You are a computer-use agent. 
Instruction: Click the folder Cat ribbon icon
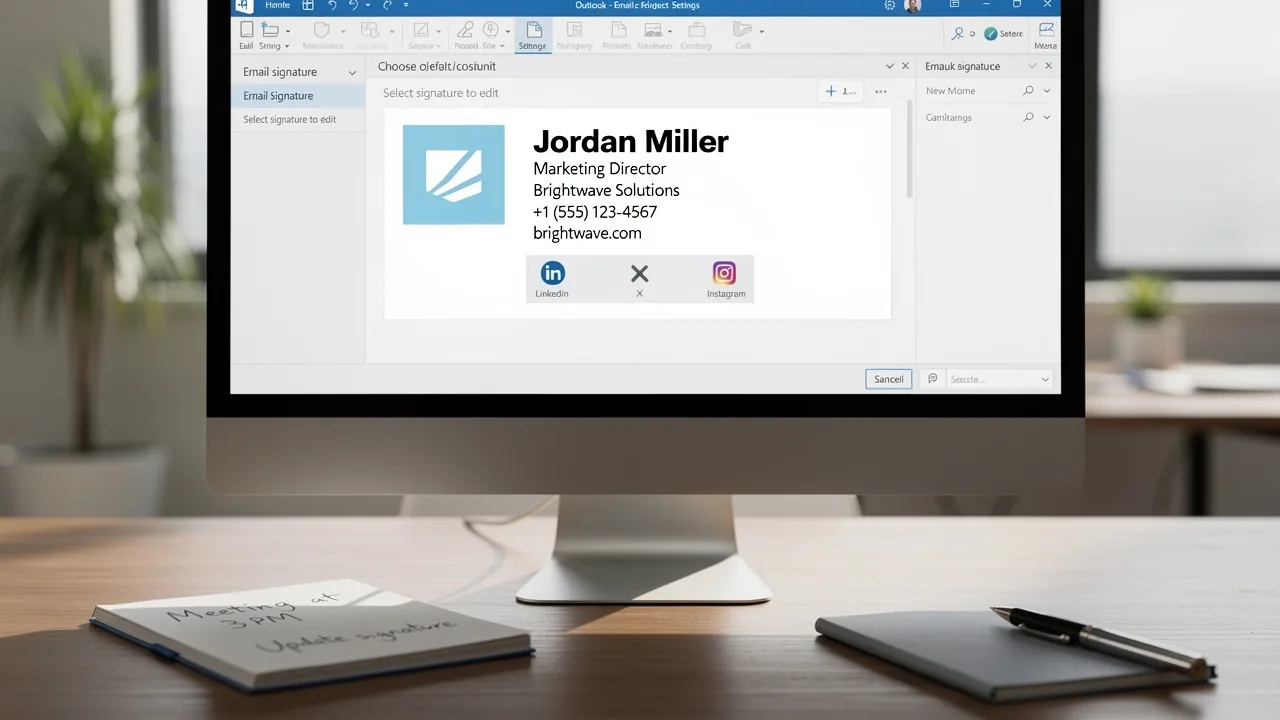[742, 30]
